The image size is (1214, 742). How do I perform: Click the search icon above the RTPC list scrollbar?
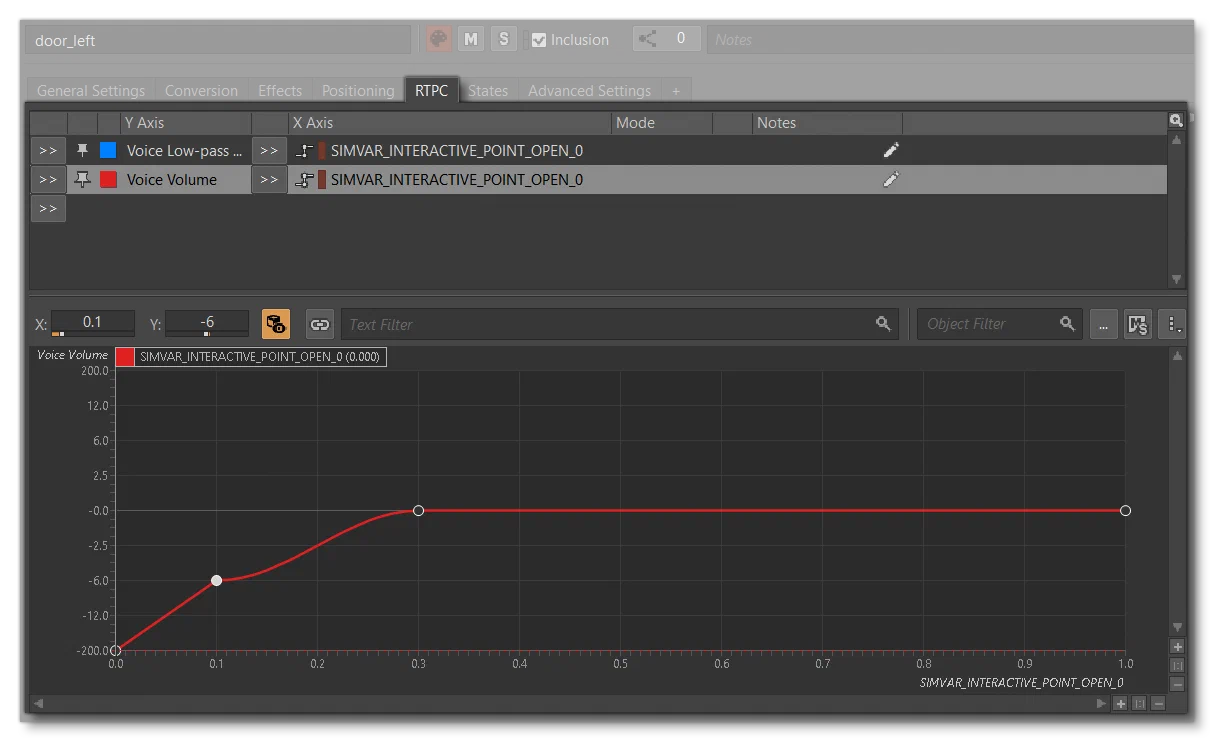click(x=1176, y=121)
